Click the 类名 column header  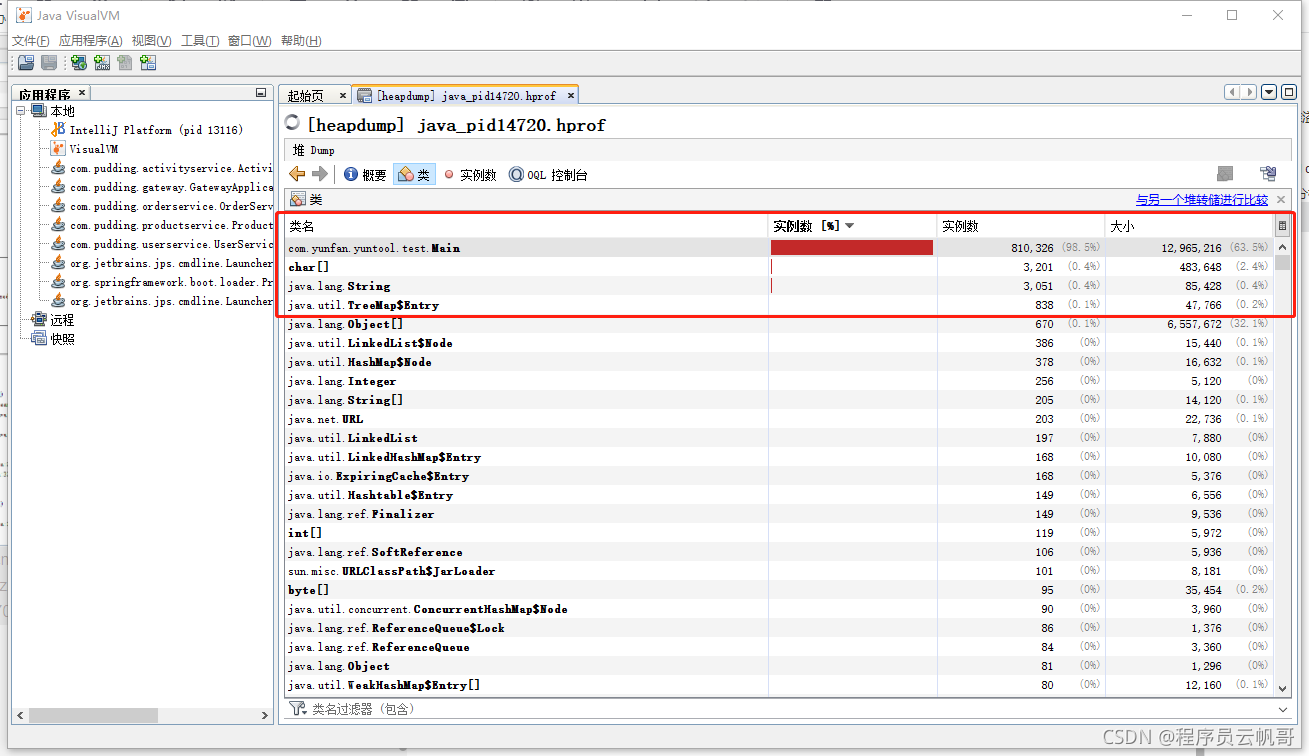pyautogui.click(x=526, y=226)
